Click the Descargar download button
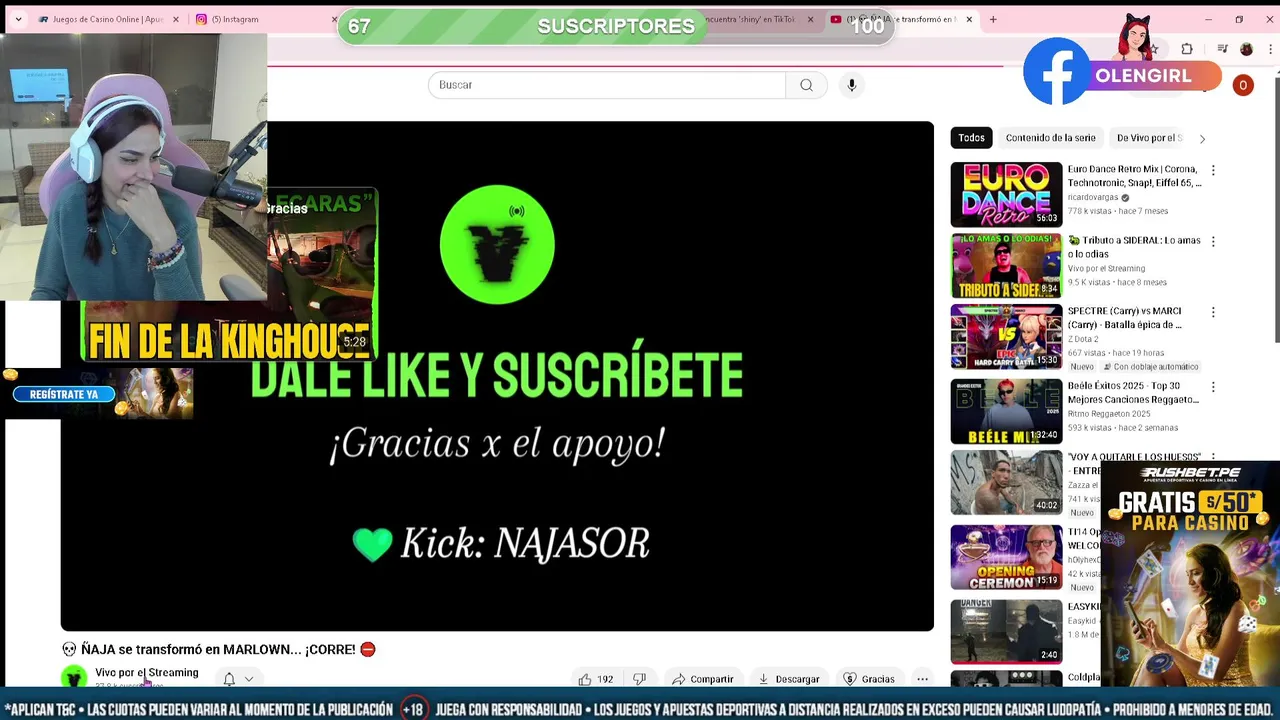This screenshot has height=720, width=1280. 789,679
